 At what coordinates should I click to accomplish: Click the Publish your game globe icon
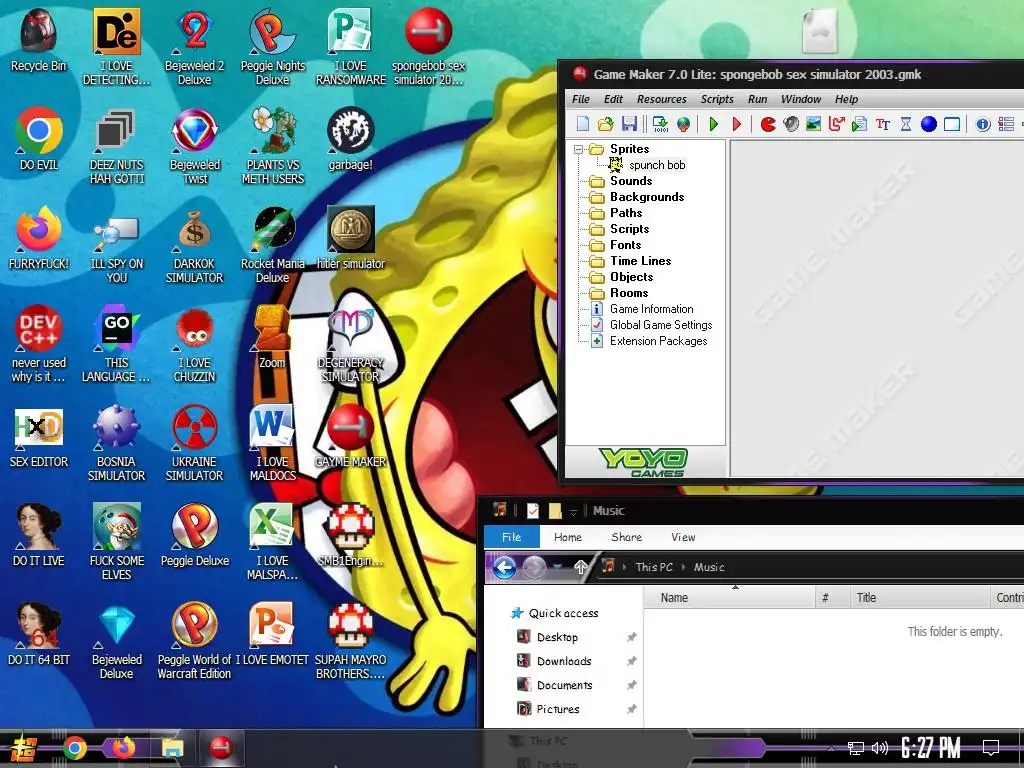[x=683, y=123]
